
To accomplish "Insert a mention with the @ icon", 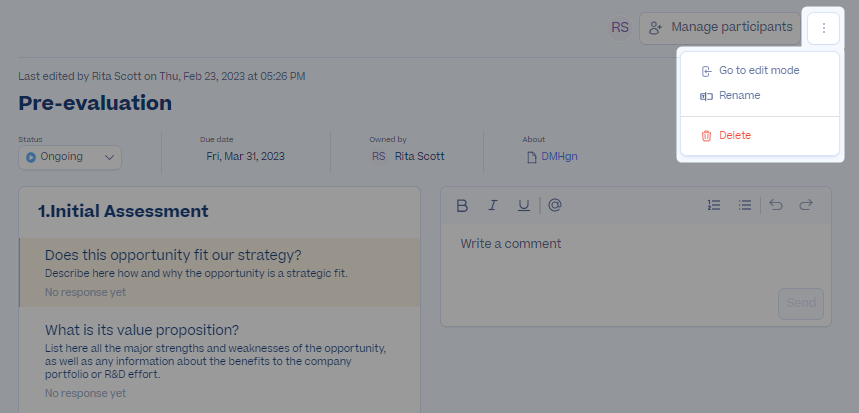I will [555, 205].
